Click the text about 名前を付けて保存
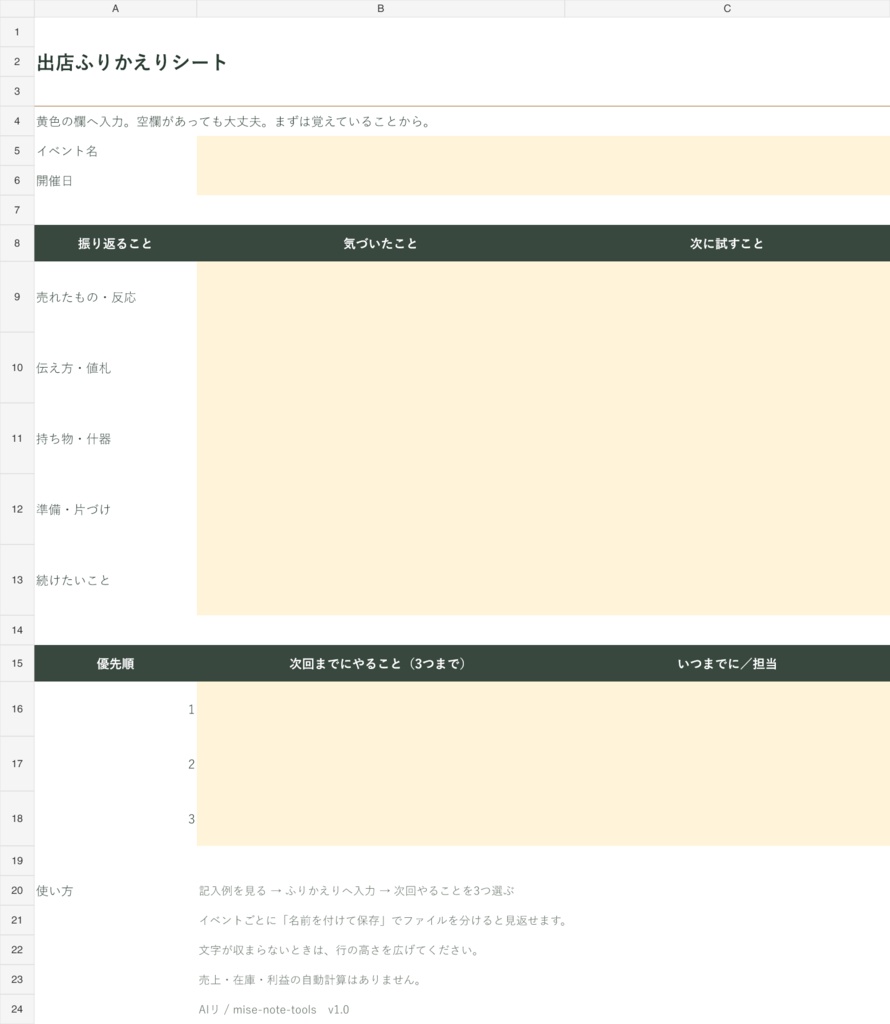Screen dimensions: 890x1024 383,920
